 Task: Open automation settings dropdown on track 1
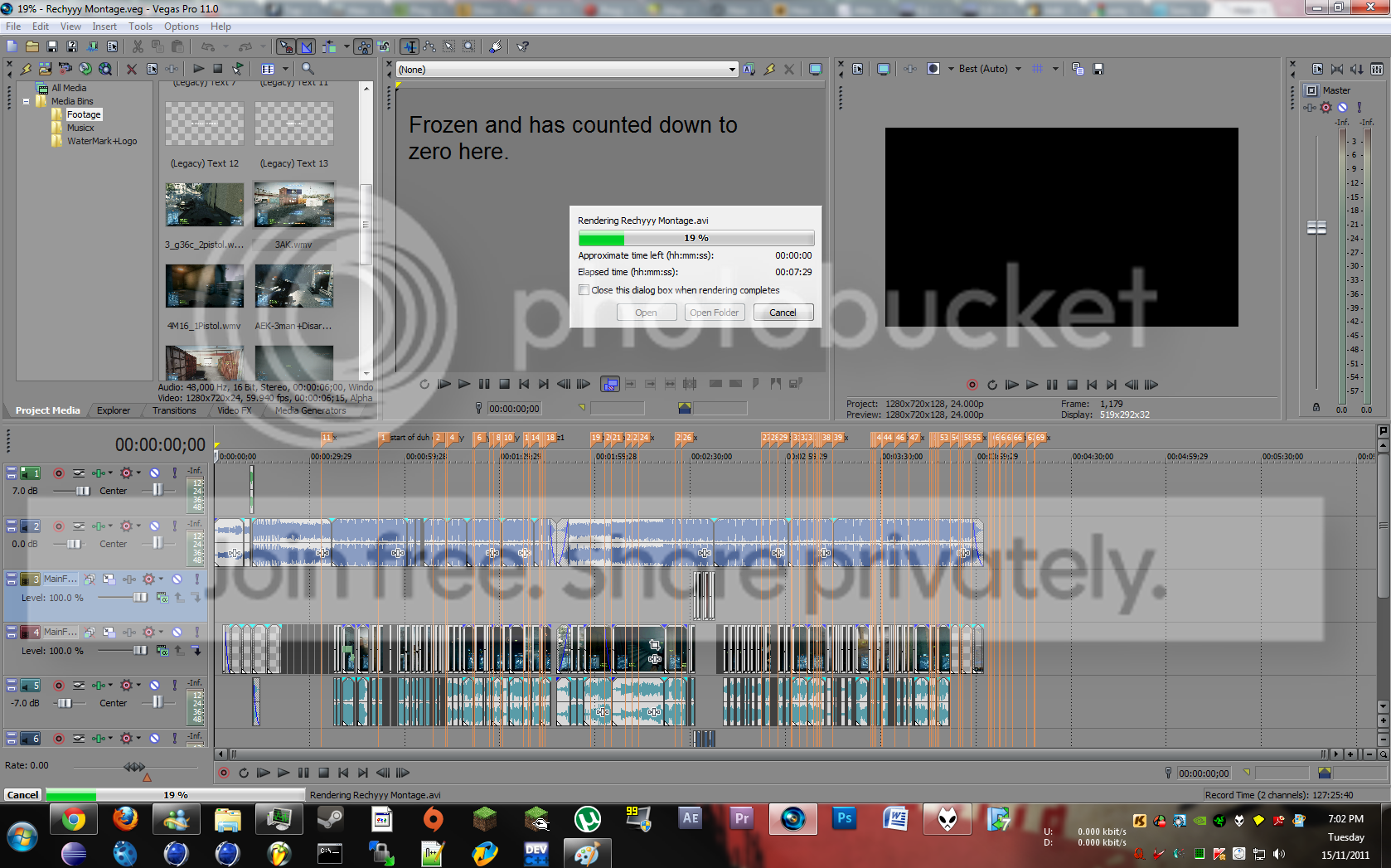pos(138,473)
